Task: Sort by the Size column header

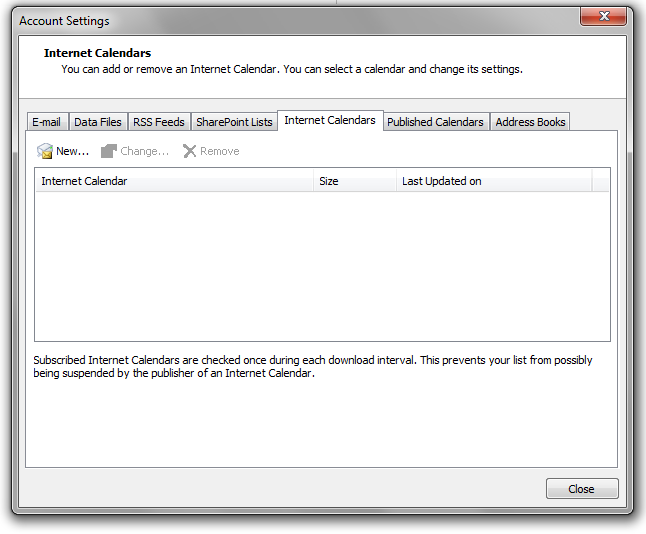Action: 354,181
